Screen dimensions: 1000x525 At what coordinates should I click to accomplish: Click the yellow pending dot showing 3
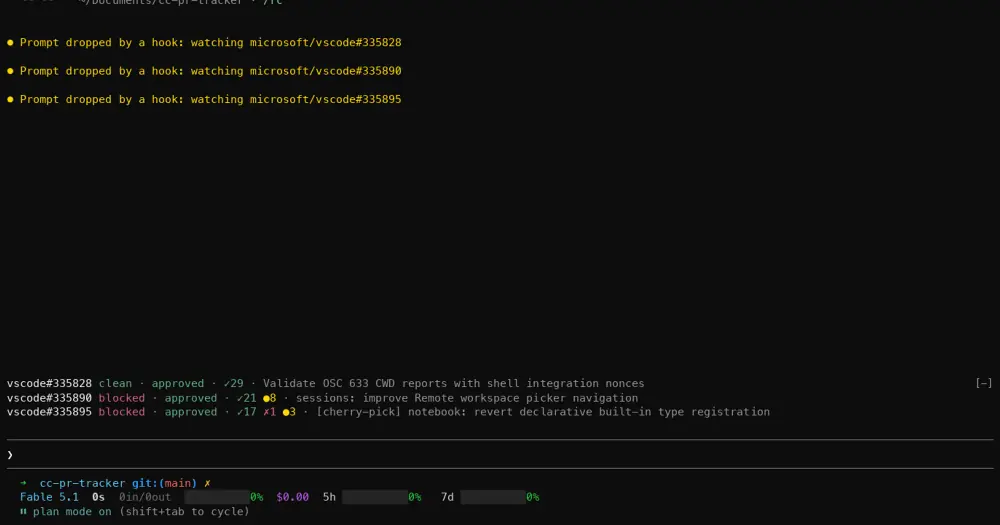pos(290,412)
